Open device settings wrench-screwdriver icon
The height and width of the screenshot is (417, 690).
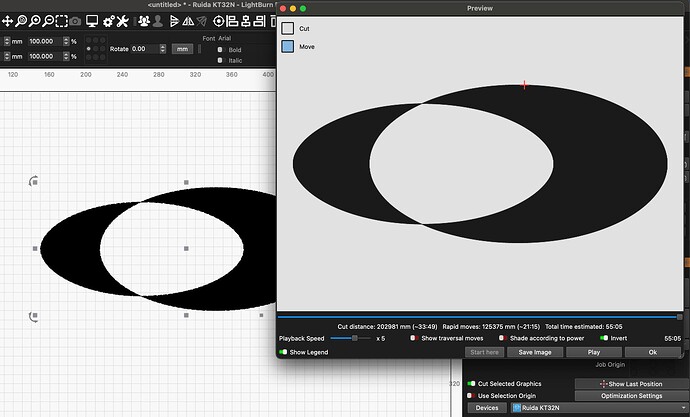[122, 21]
